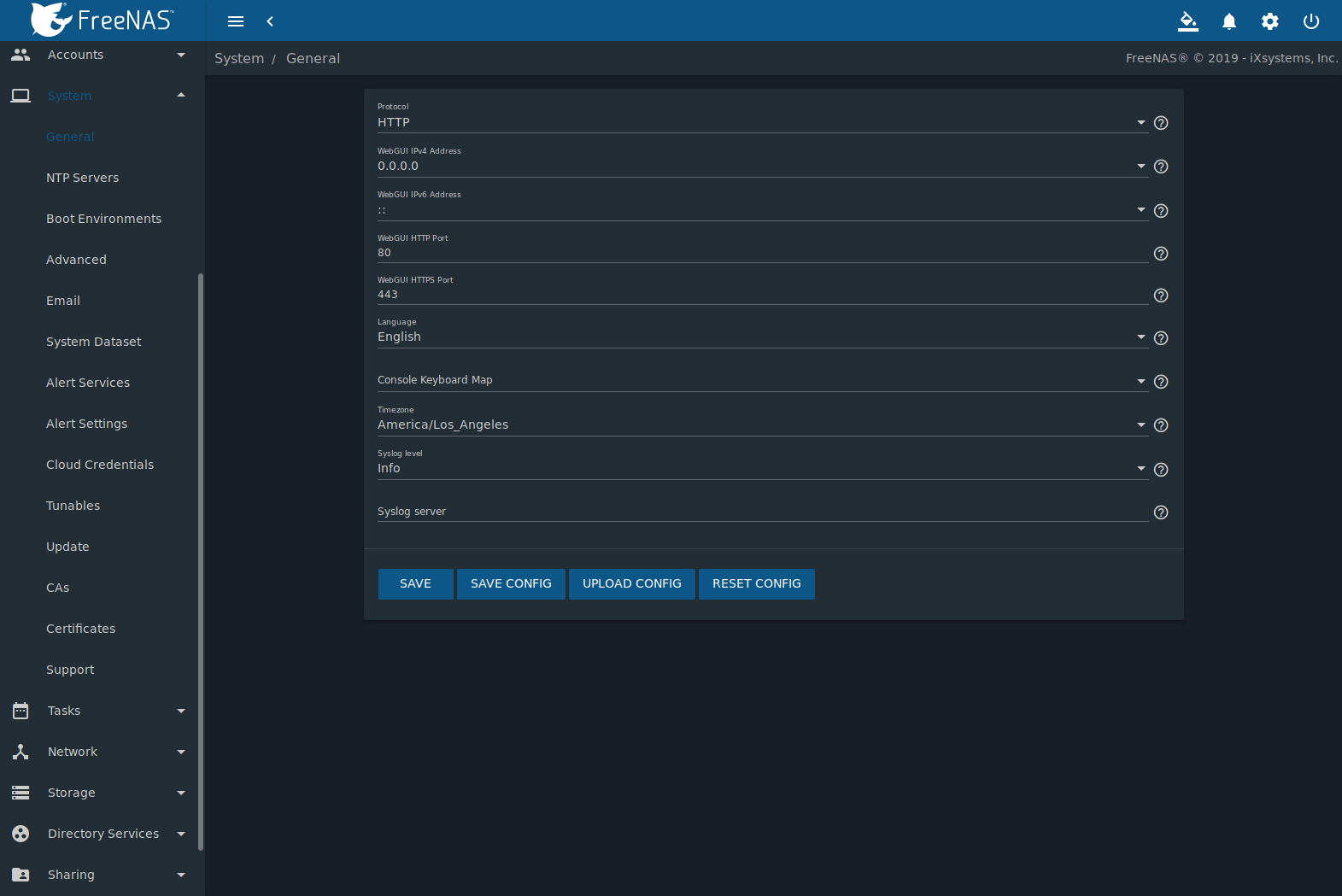Open Alert Services page
The height and width of the screenshot is (896, 1342).
click(88, 383)
